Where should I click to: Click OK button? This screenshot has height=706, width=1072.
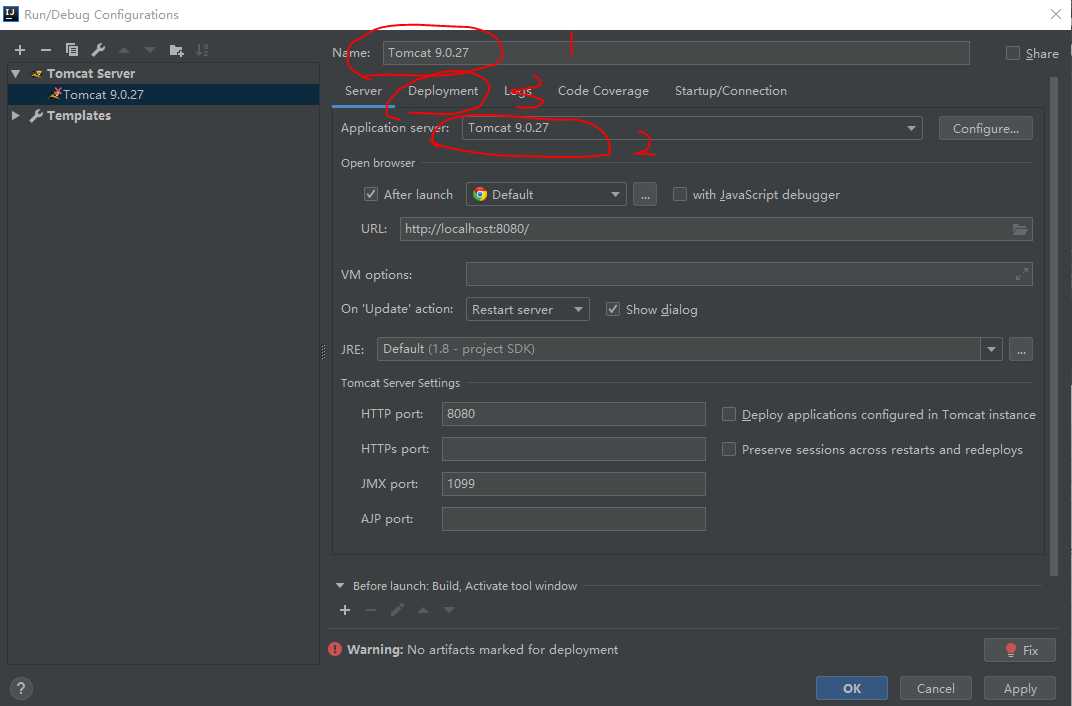click(852, 688)
